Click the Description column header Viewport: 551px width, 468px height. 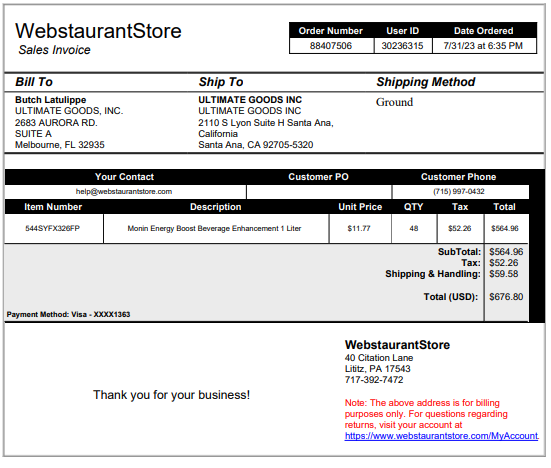pyautogui.click(x=215, y=207)
